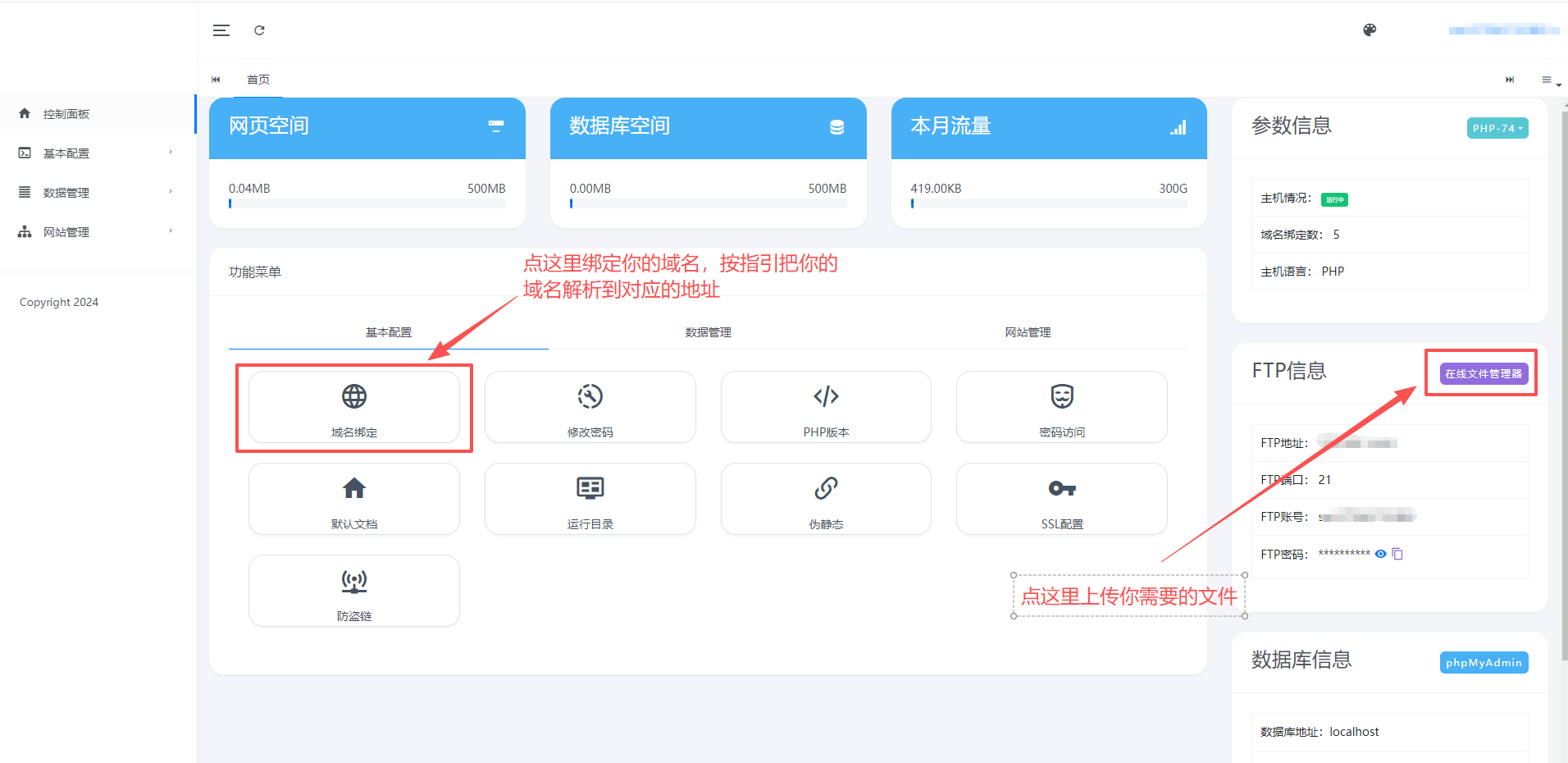Click the 修改密码 change password icon

tap(590, 397)
